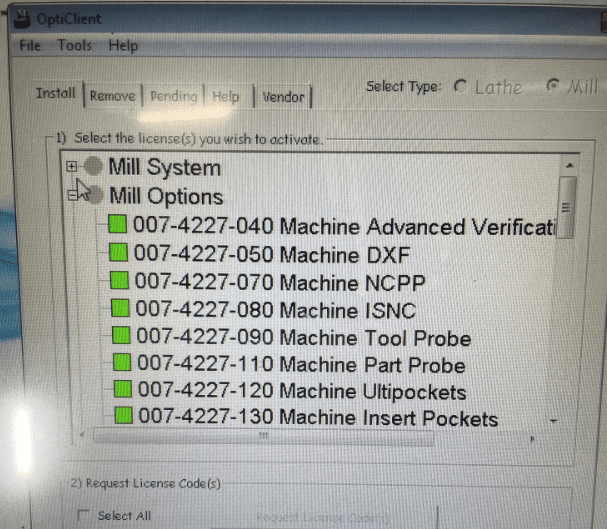Expand the Mill System tree node
The width and height of the screenshot is (607, 529).
[71, 167]
